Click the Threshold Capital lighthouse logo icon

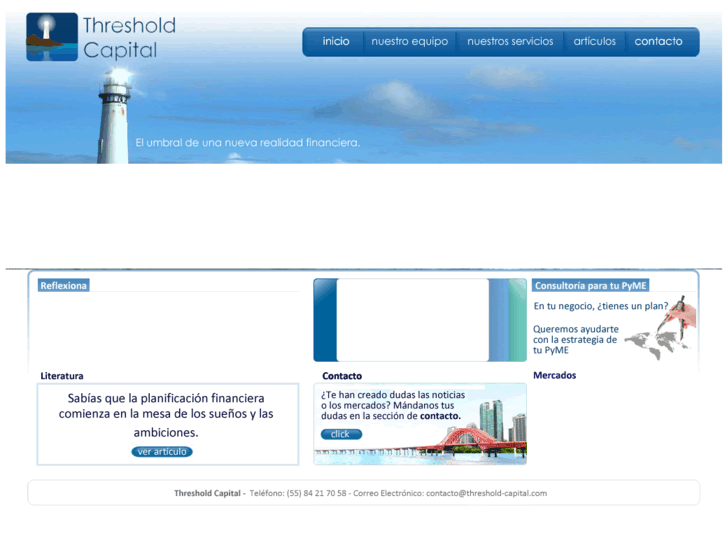click(x=52, y=37)
